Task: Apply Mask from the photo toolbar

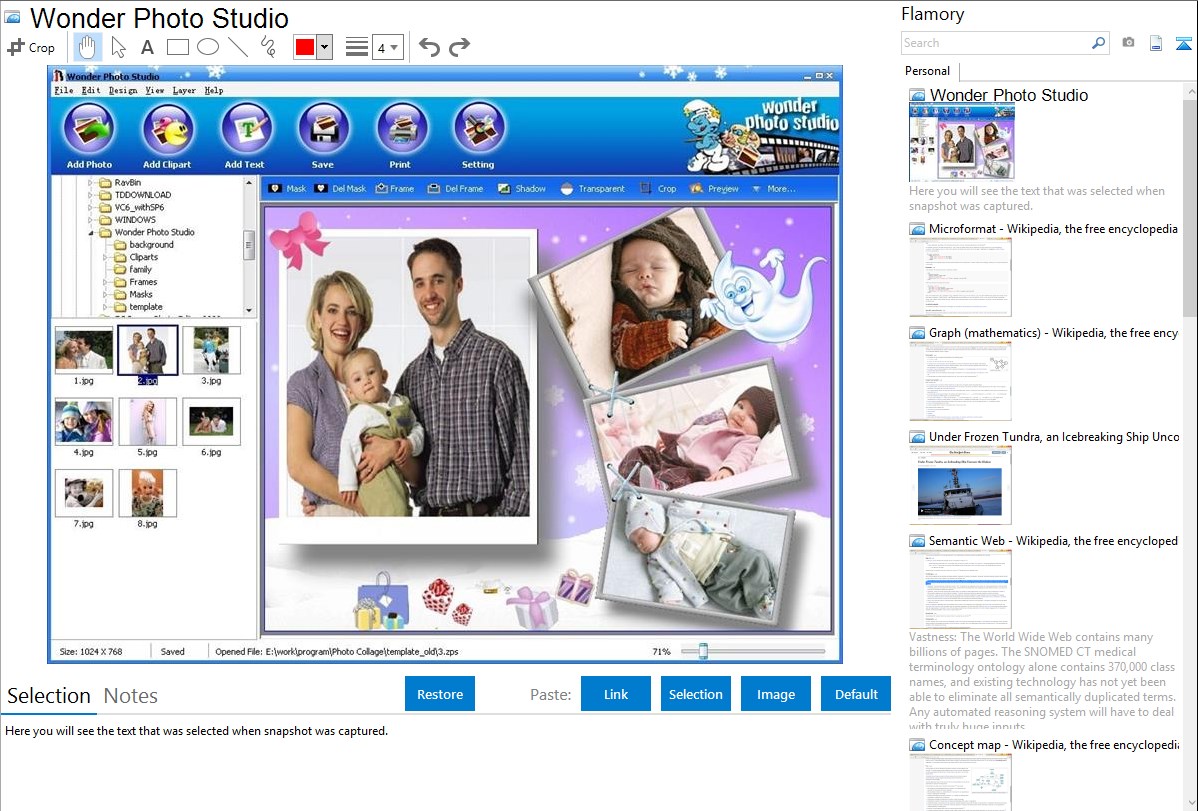Action: coord(287,189)
